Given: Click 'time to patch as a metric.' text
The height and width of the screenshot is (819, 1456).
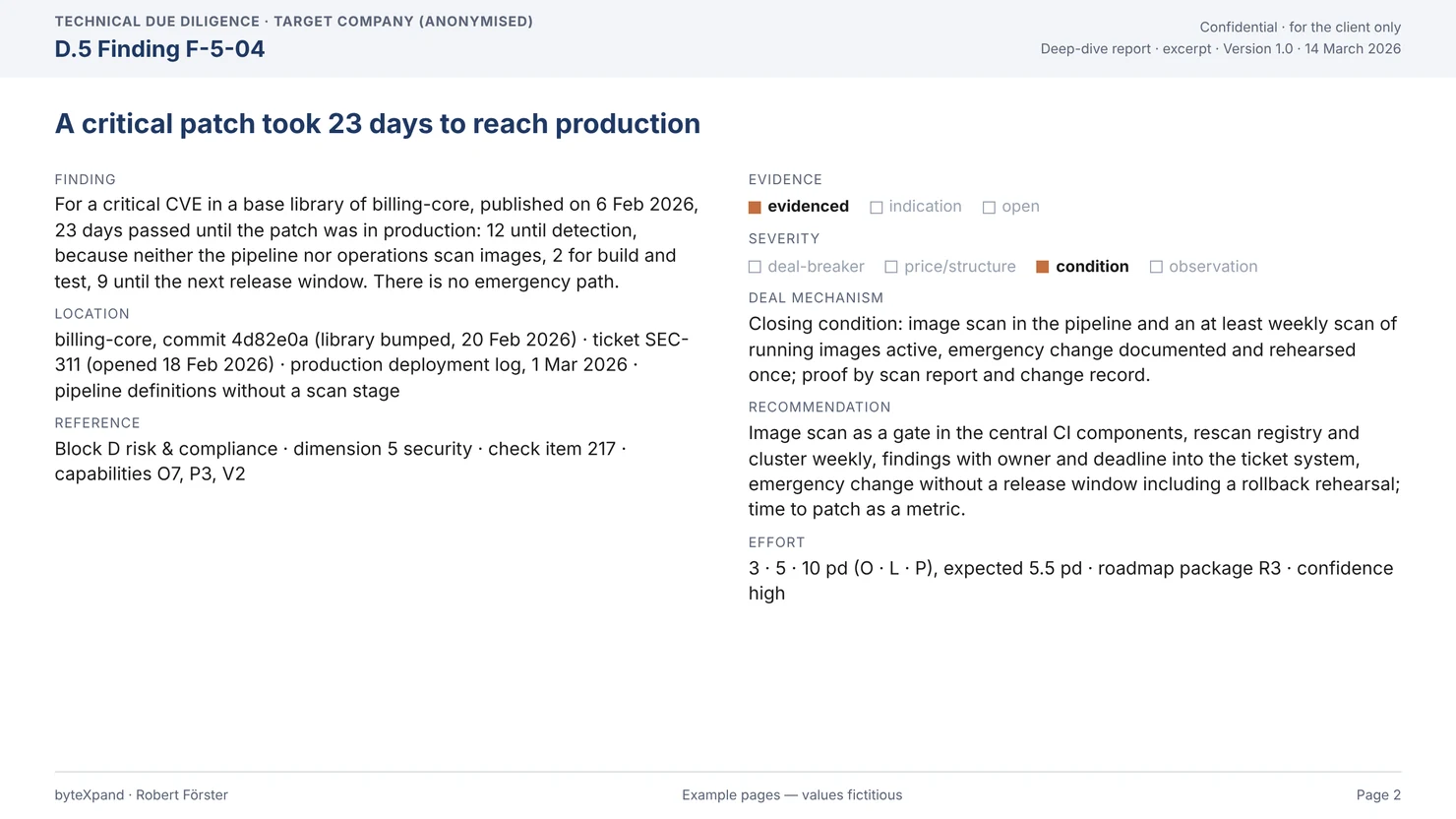Looking at the screenshot, I should click(857, 509).
